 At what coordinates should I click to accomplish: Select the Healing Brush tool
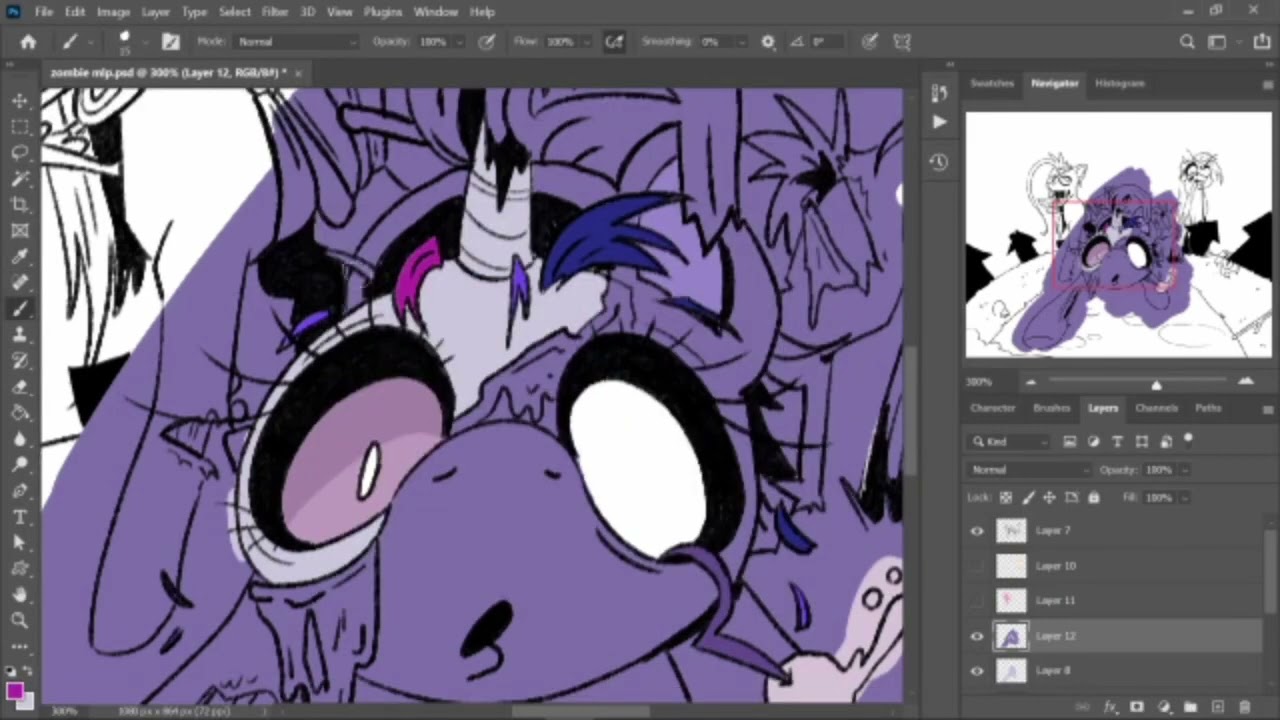[20, 282]
